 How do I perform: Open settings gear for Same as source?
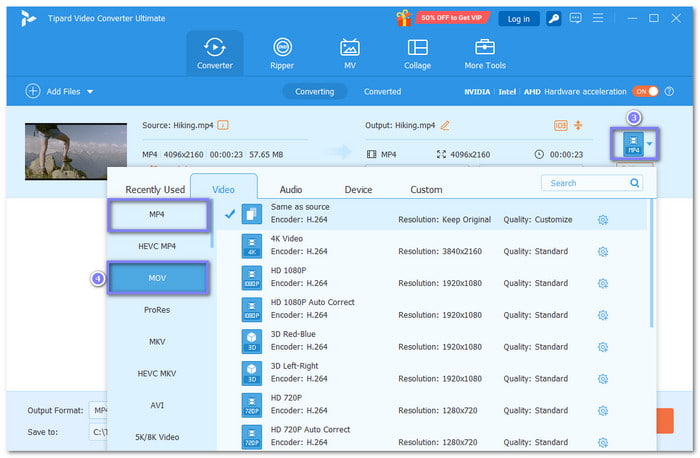603,220
